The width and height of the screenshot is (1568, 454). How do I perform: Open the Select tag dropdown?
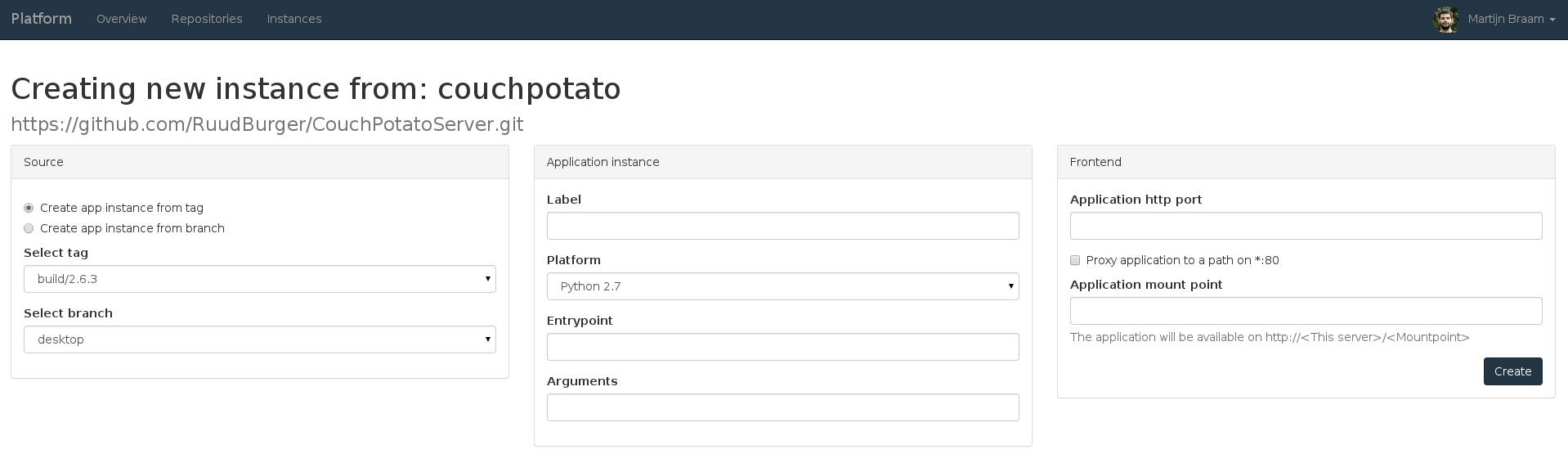tap(260, 279)
